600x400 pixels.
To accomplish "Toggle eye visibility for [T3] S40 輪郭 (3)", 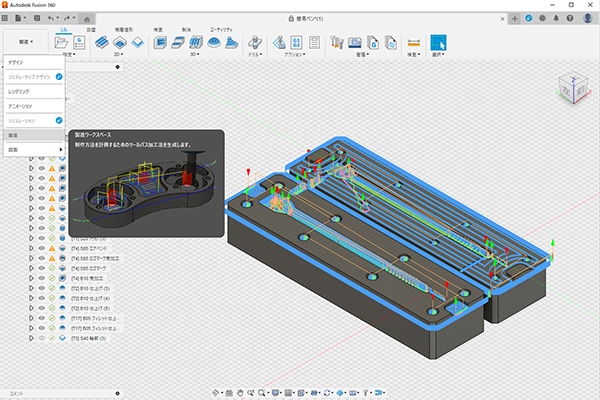I will point(43,338).
